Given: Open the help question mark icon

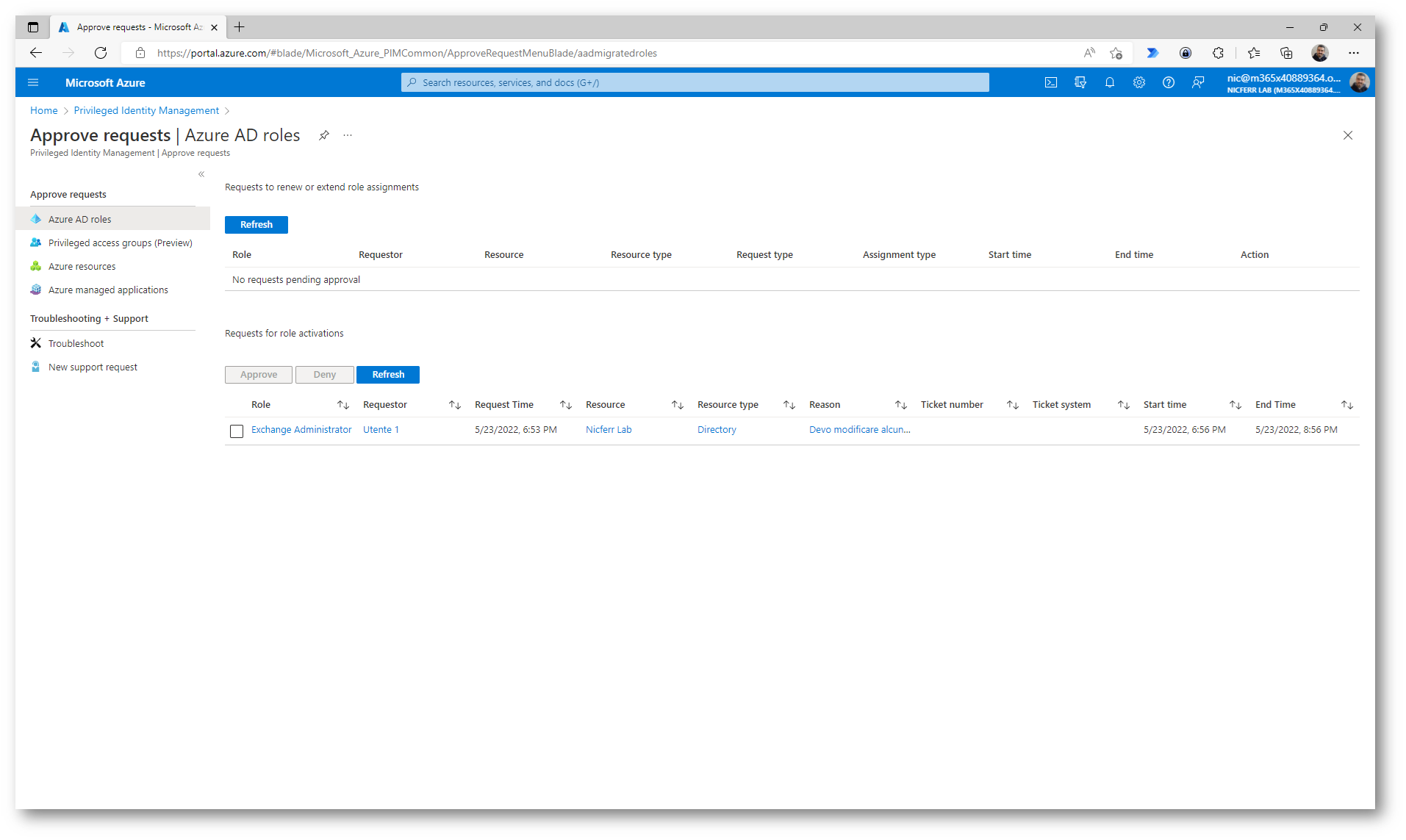Looking at the screenshot, I should pos(1169,82).
